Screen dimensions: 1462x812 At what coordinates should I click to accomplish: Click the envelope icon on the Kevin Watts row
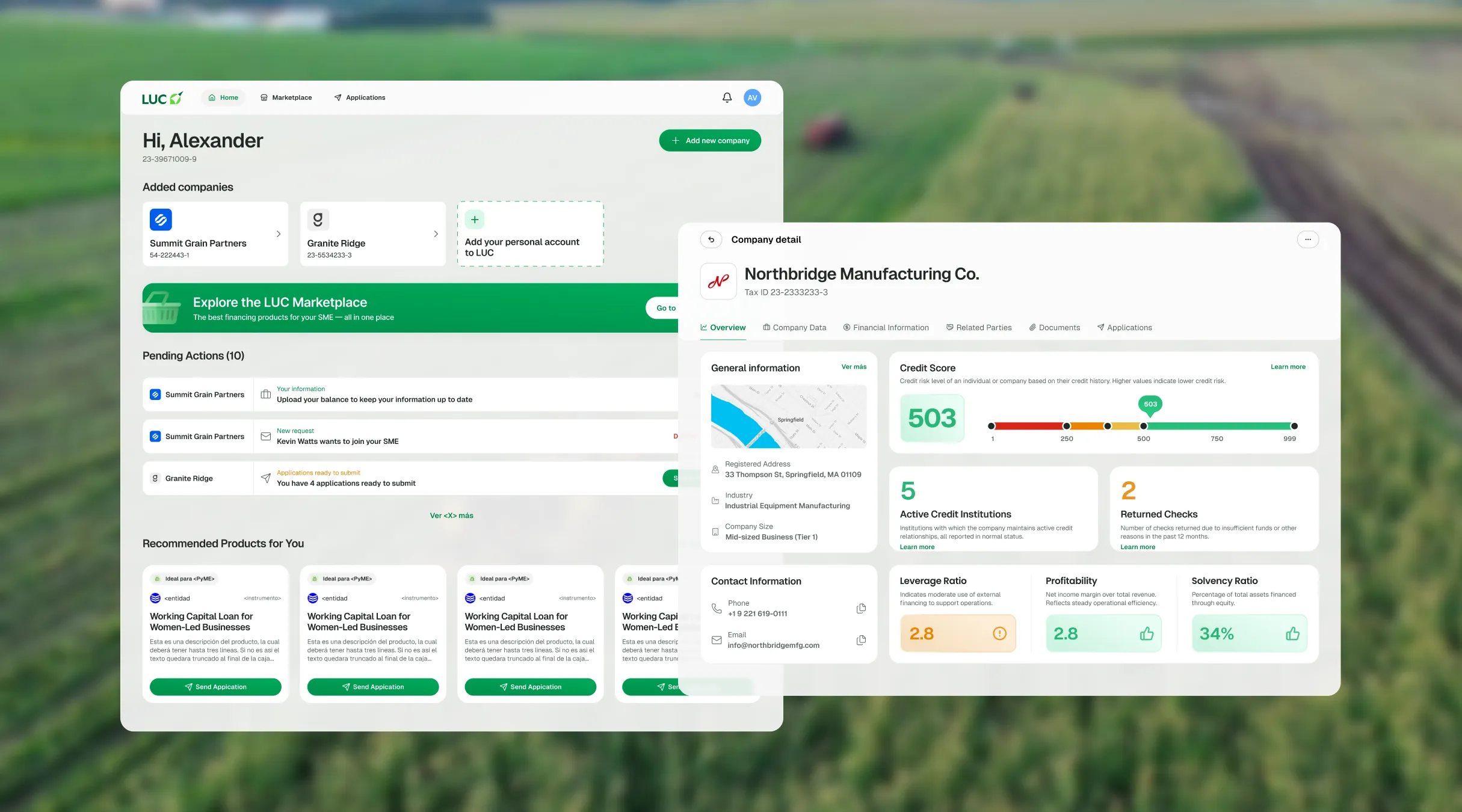click(265, 437)
